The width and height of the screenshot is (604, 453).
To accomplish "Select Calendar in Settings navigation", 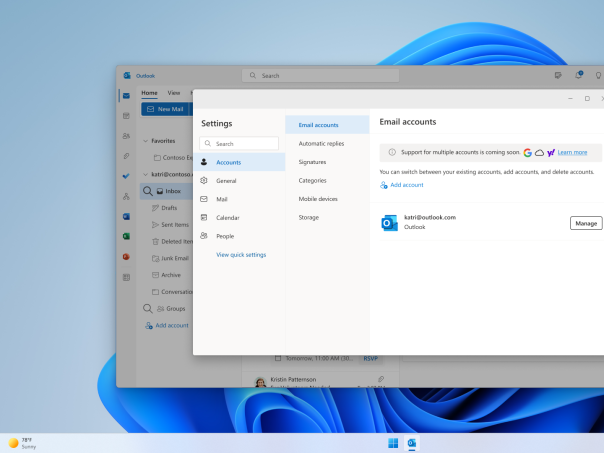I will click(228, 217).
